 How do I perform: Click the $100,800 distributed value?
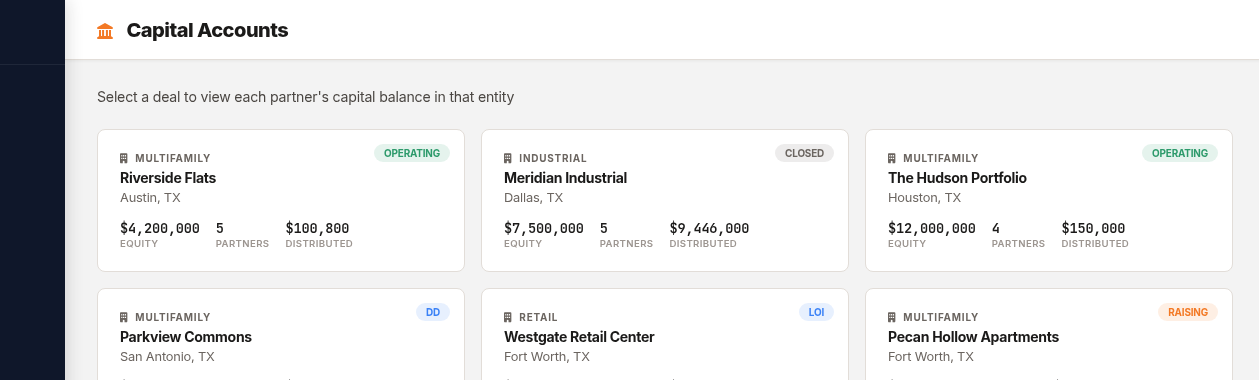coord(317,228)
